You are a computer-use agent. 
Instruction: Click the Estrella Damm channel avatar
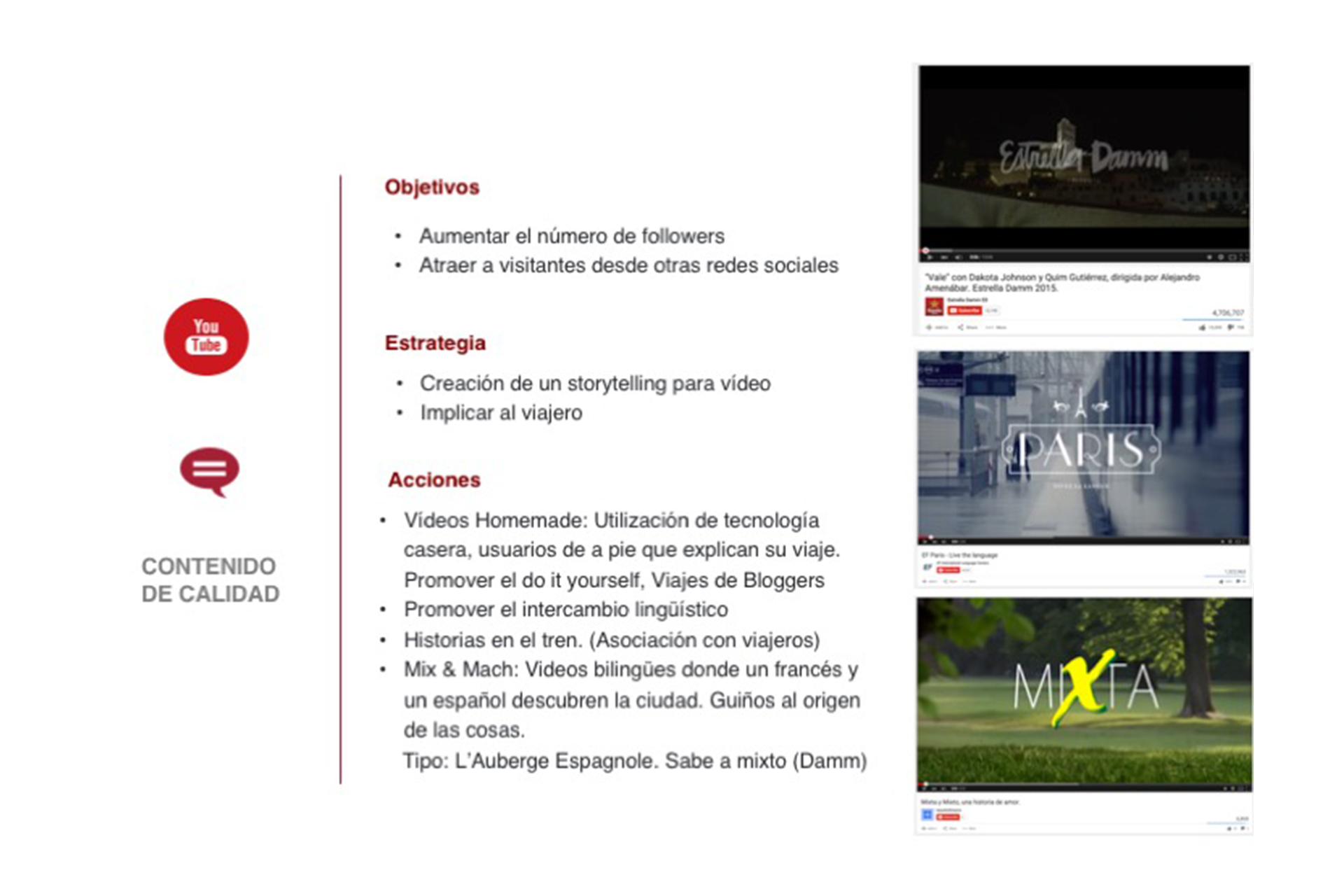pyautogui.click(x=934, y=306)
